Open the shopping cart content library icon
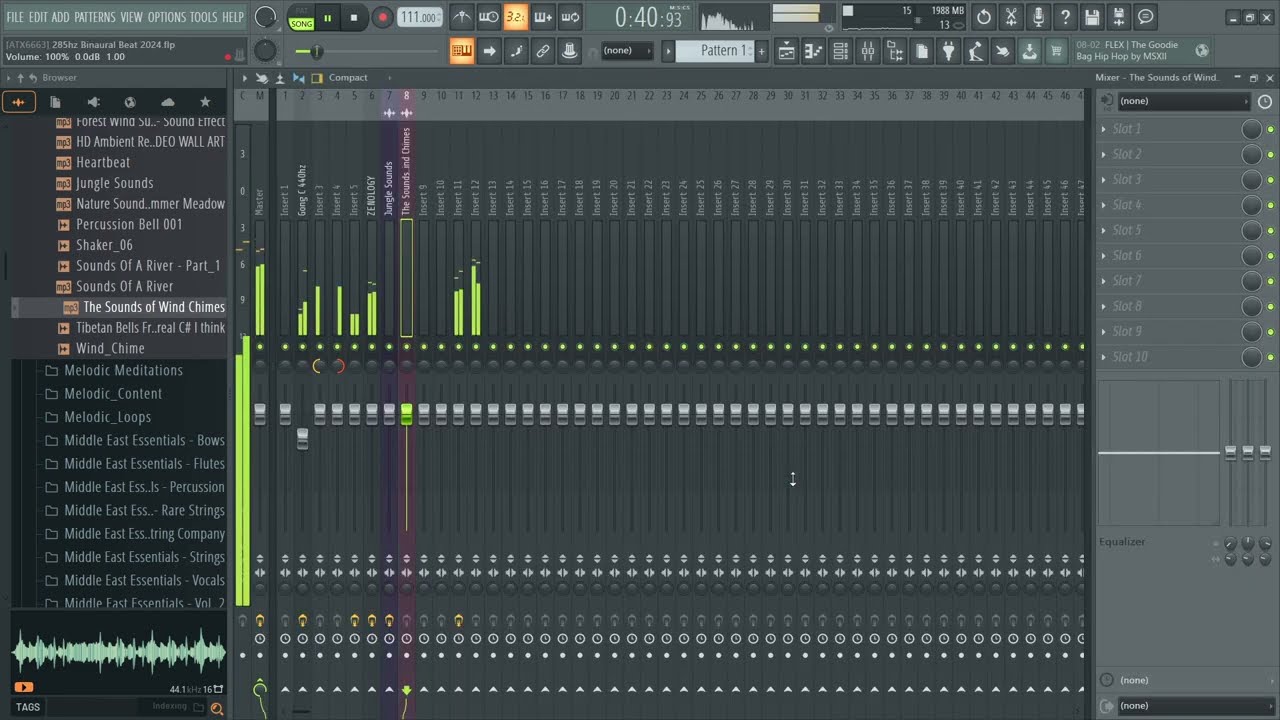The height and width of the screenshot is (720, 1280). click(1056, 51)
